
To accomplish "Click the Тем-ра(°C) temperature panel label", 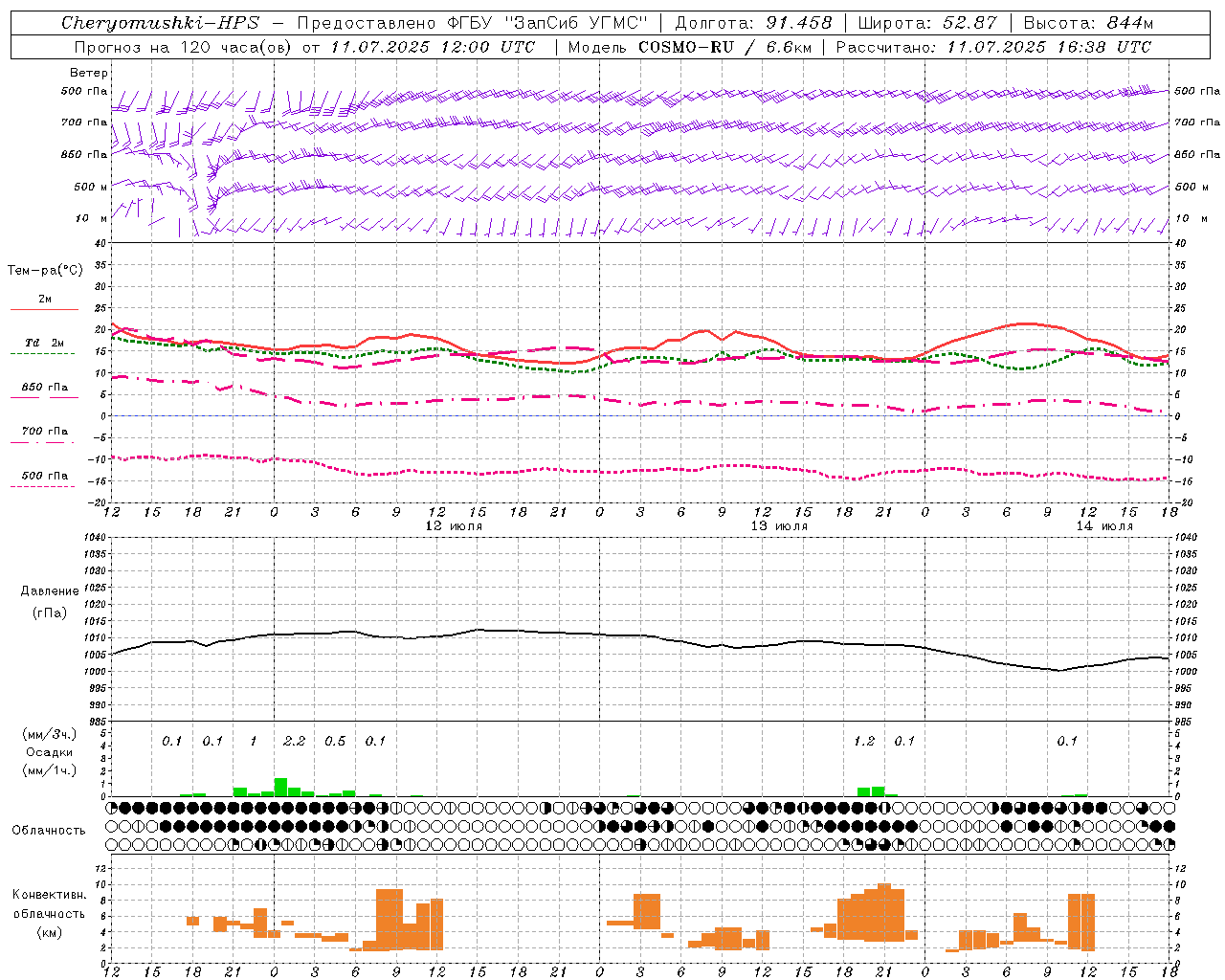I will (x=45, y=271).
